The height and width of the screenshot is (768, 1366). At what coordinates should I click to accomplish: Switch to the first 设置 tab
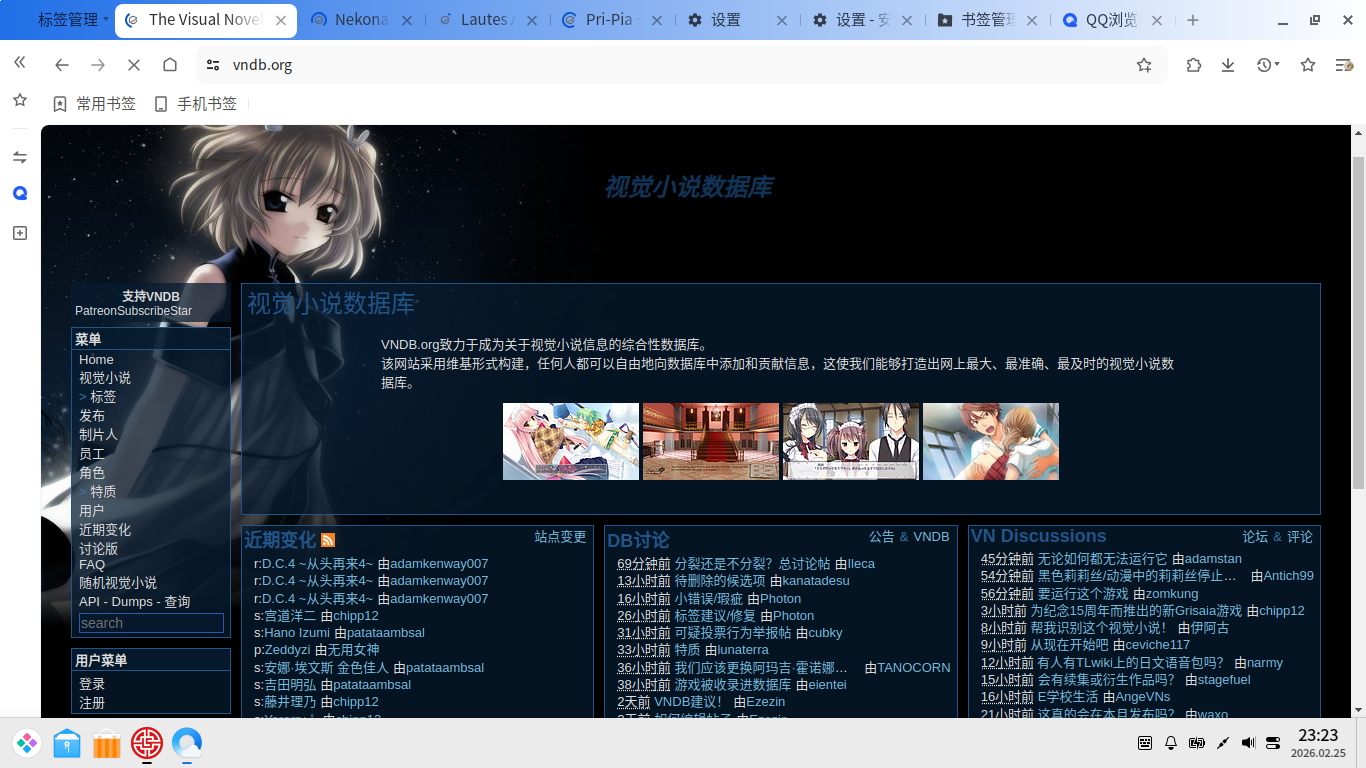point(737,20)
